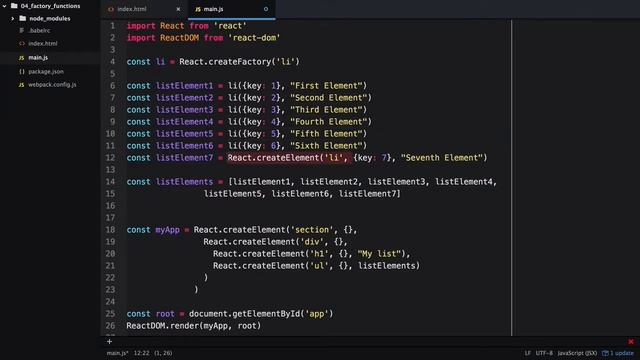Click the index.html code icon in sidebar
The image size is (640, 360).
(x=22, y=43)
